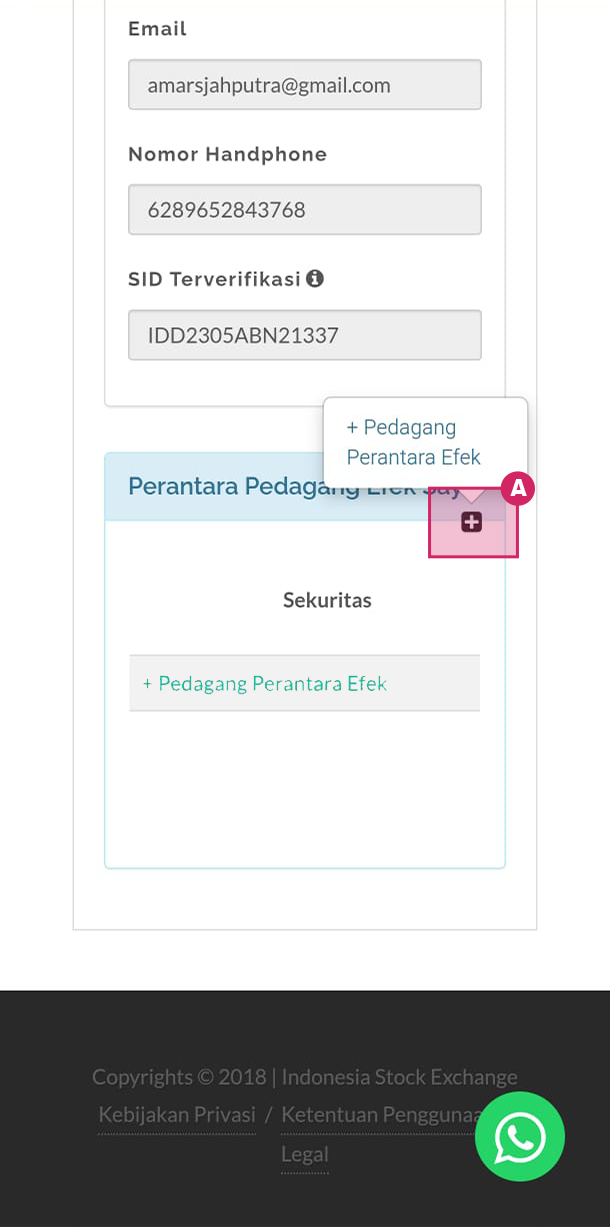The width and height of the screenshot is (610, 1227).
Task: Open the WhatsApp chat button
Action: click(x=519, y=1136)
